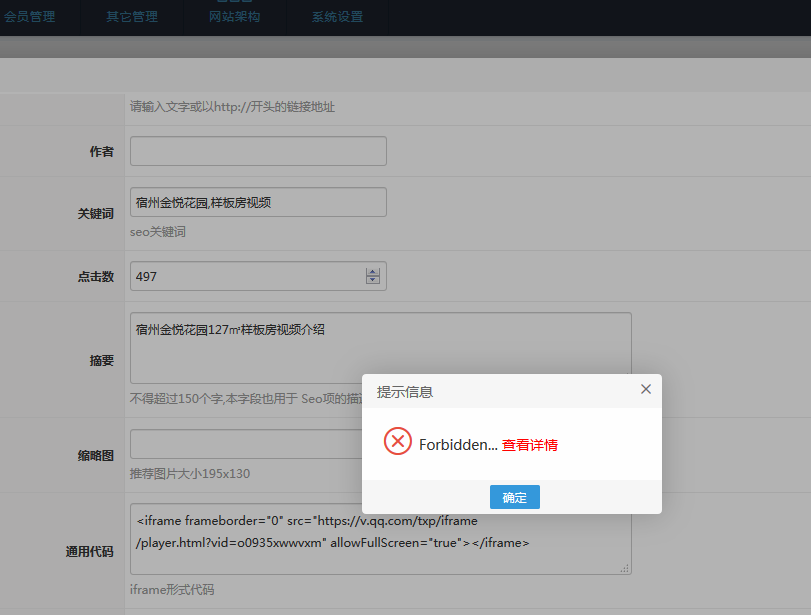This screenshot has width=811, height=615.
Task: Open the 查看详情 link next to Forbidden
Action: [x=528, y=443]
